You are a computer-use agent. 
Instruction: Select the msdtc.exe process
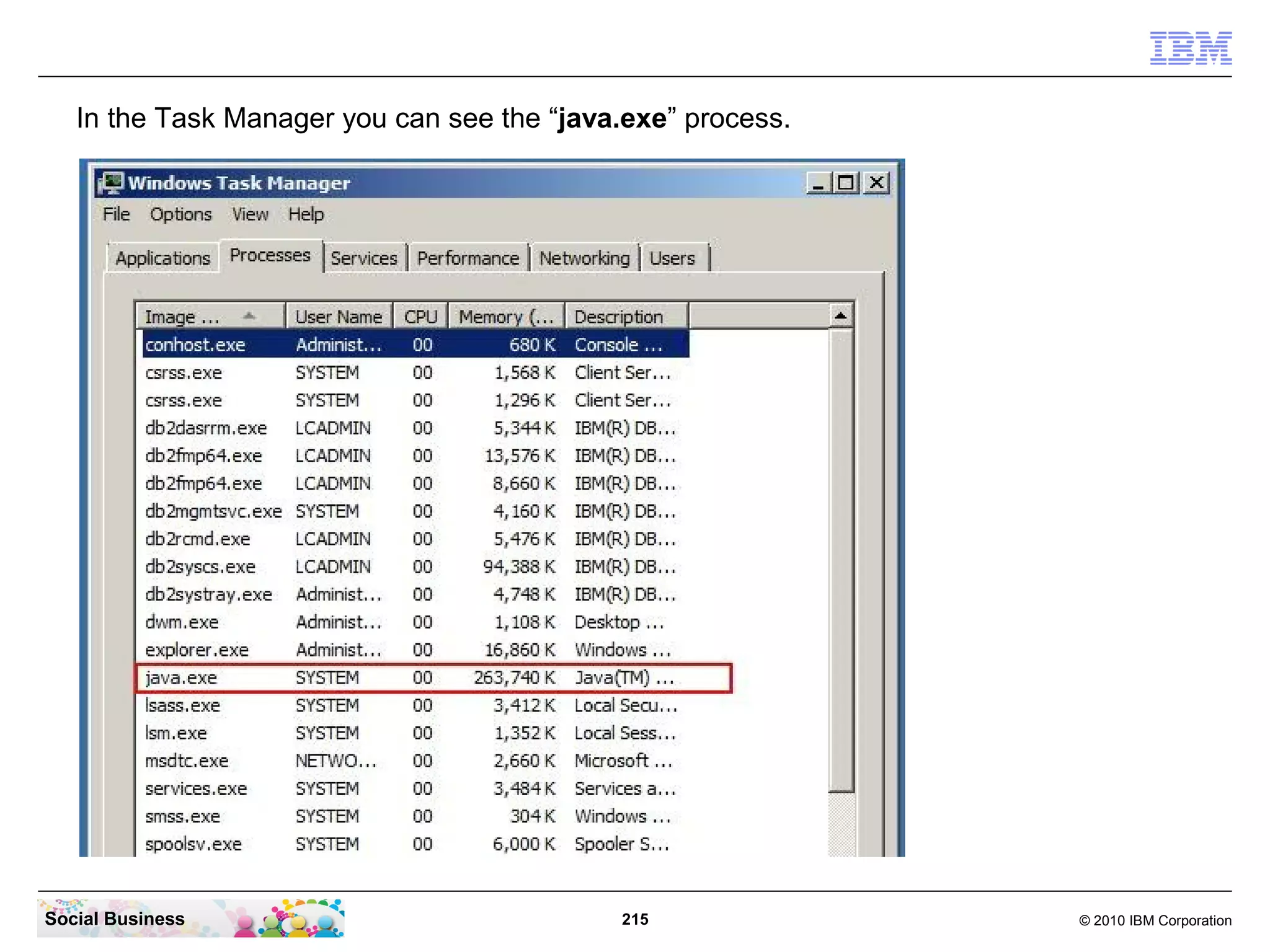[415, 761]
